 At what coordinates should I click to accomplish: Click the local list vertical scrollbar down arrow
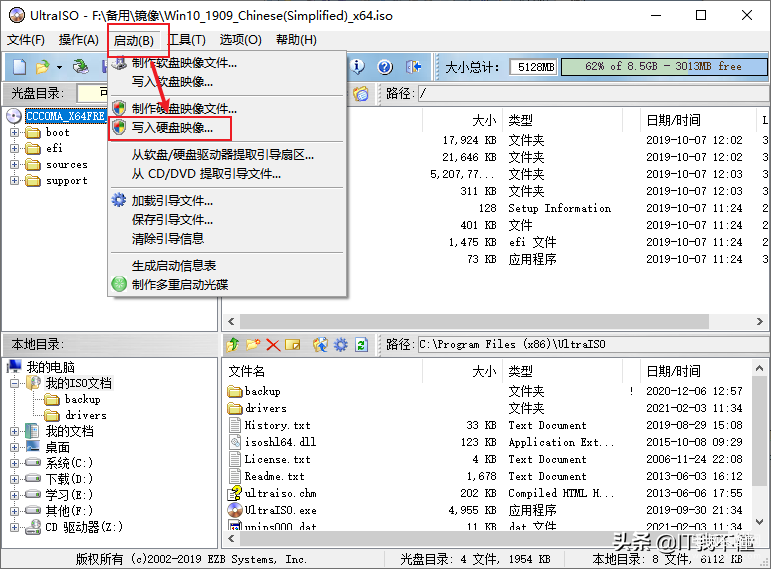point(759,522)
